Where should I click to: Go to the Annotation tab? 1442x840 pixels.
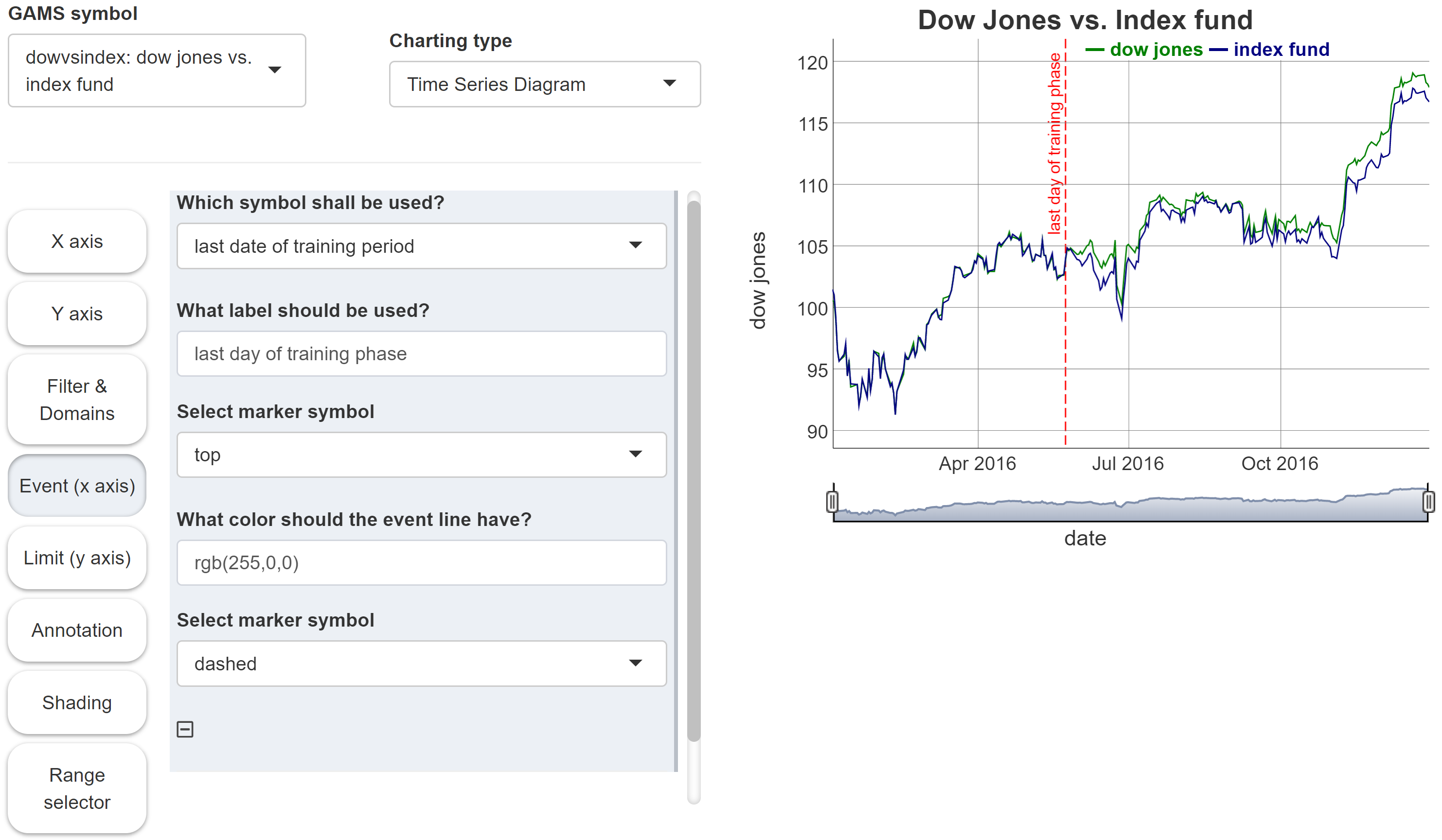[77, 630]
